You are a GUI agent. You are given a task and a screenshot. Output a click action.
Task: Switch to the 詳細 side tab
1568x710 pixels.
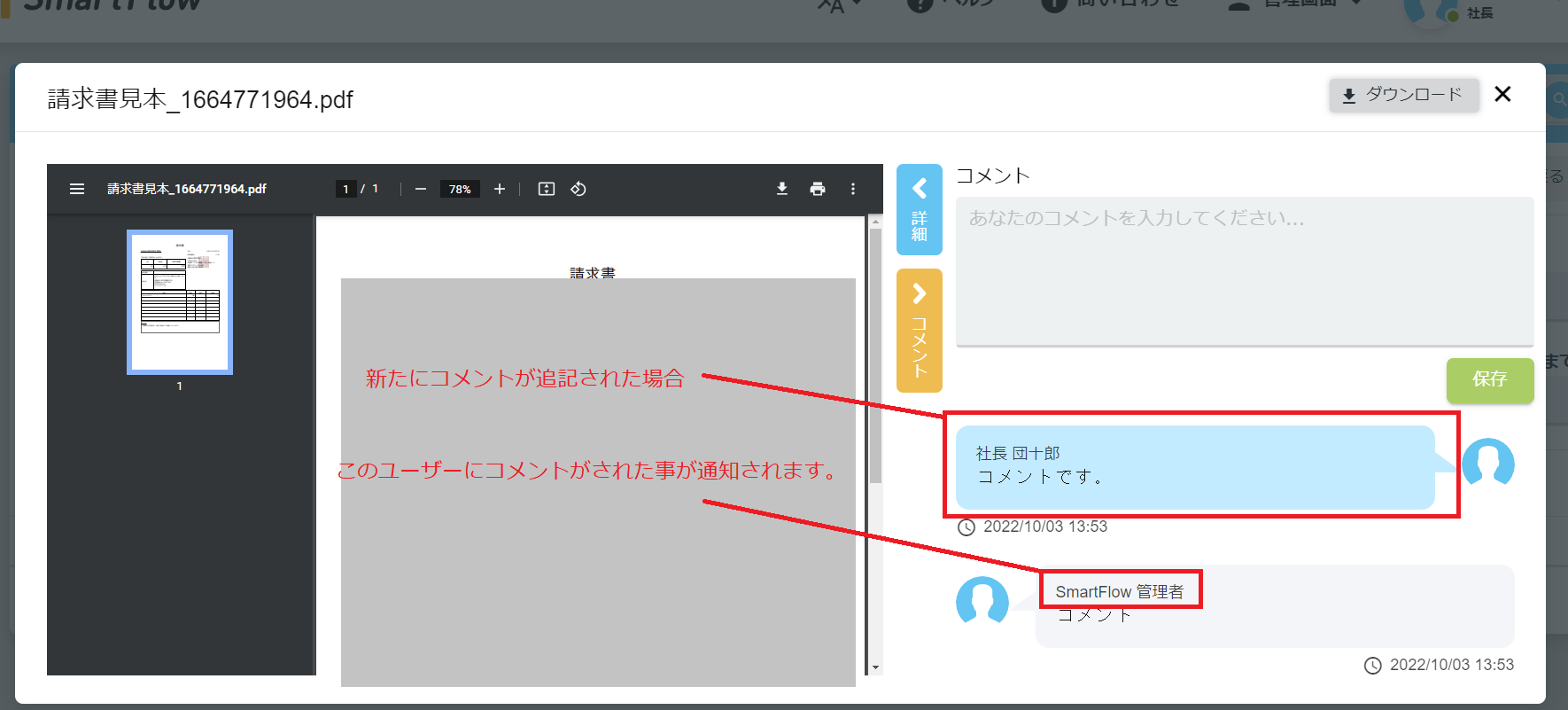click(920, 210)
